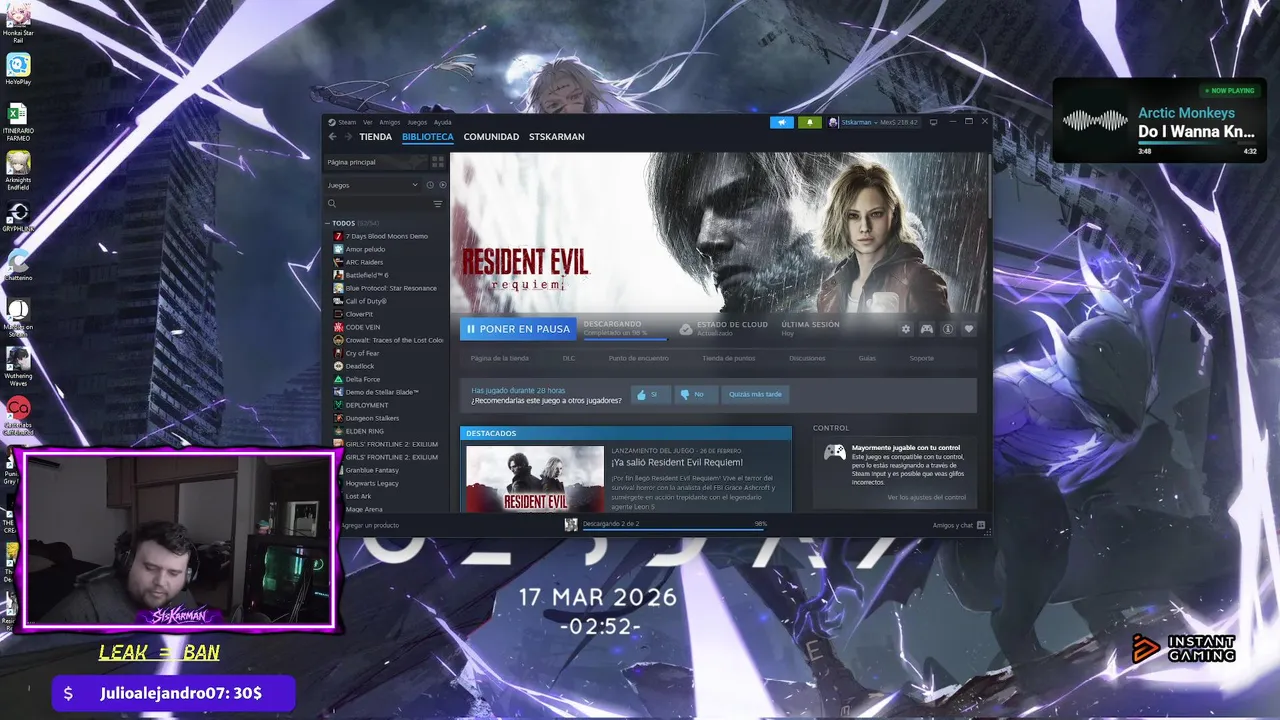This screenshot has height=720, width=1280.
Task: Open HoYoPlay desktop shortcut
Action: click(x=18, y=70)
